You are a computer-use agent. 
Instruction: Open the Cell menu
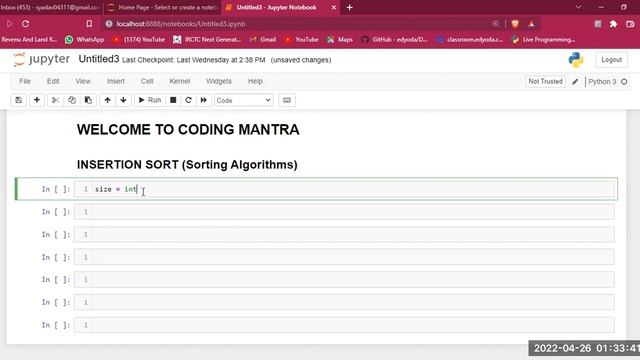click(147, 81)
